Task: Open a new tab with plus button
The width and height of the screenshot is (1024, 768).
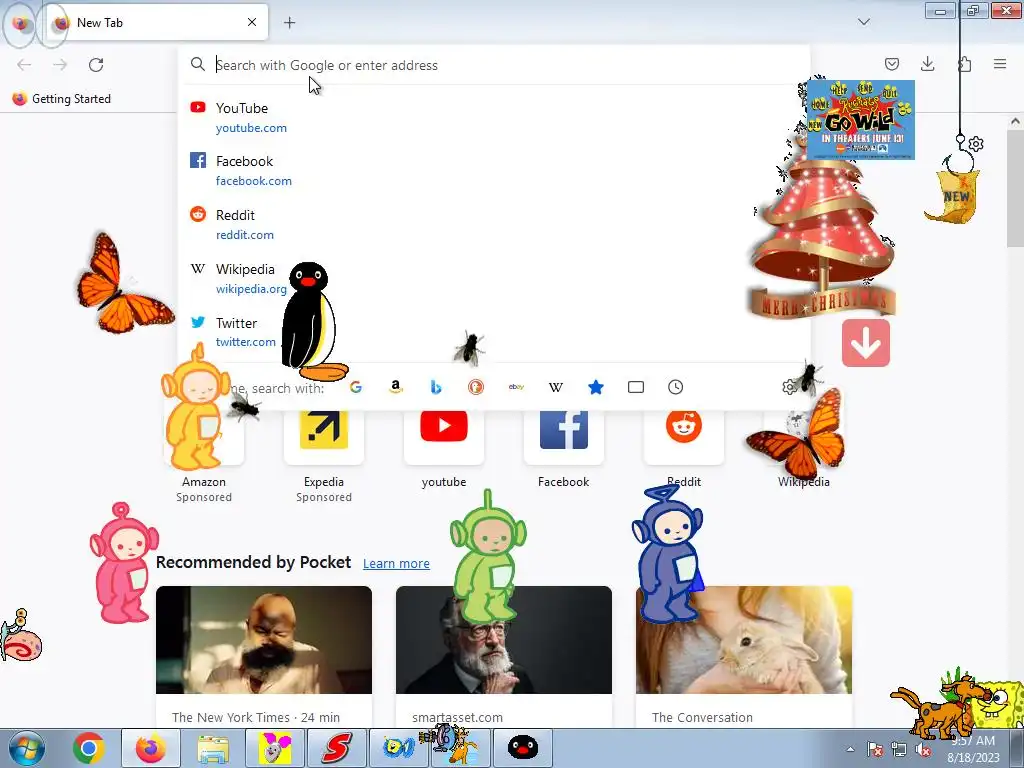Action: [x=290, y=22]
